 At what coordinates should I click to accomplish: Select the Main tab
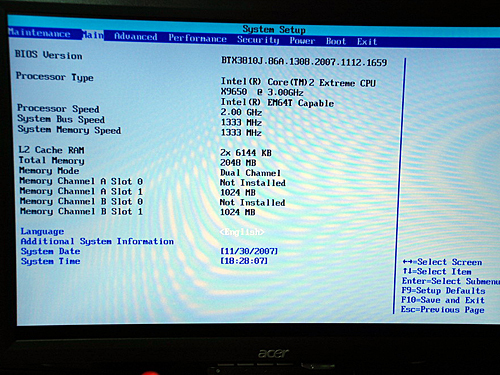[93, 34]
